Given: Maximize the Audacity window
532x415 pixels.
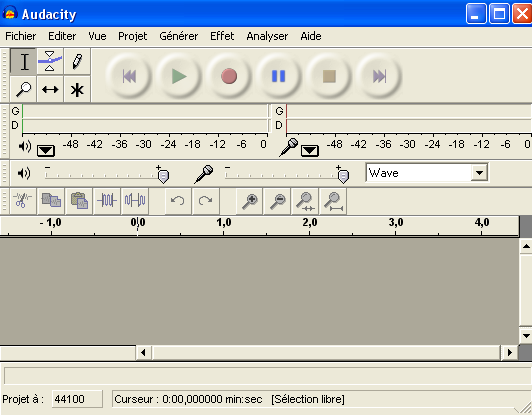Looking at the screenshot, I should [499, 14].
